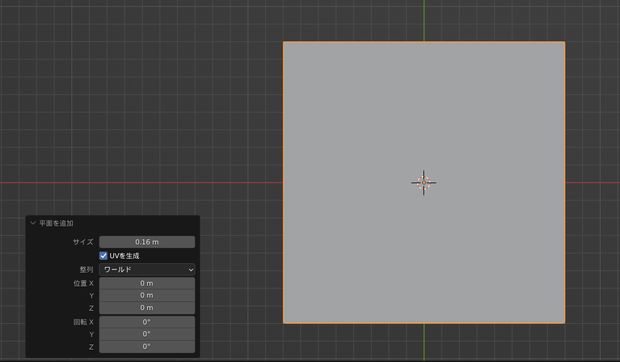The height and width of the screenshot is (362, 620).
Task: Click the 位置 Z field
Action: pyautogui.click(x=147, y=308)
